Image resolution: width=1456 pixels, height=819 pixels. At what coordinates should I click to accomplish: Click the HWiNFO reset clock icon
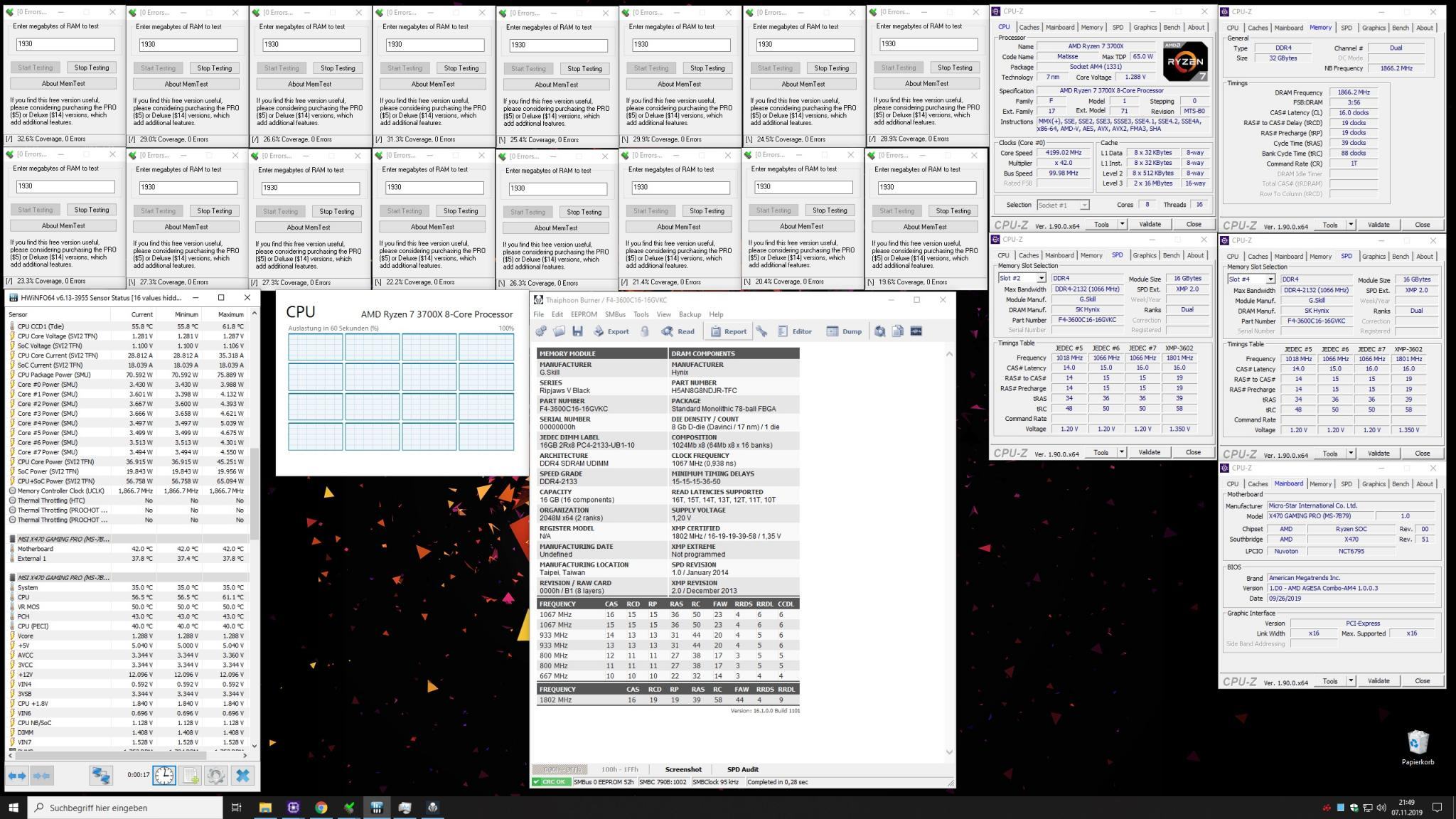click(164, 776)
